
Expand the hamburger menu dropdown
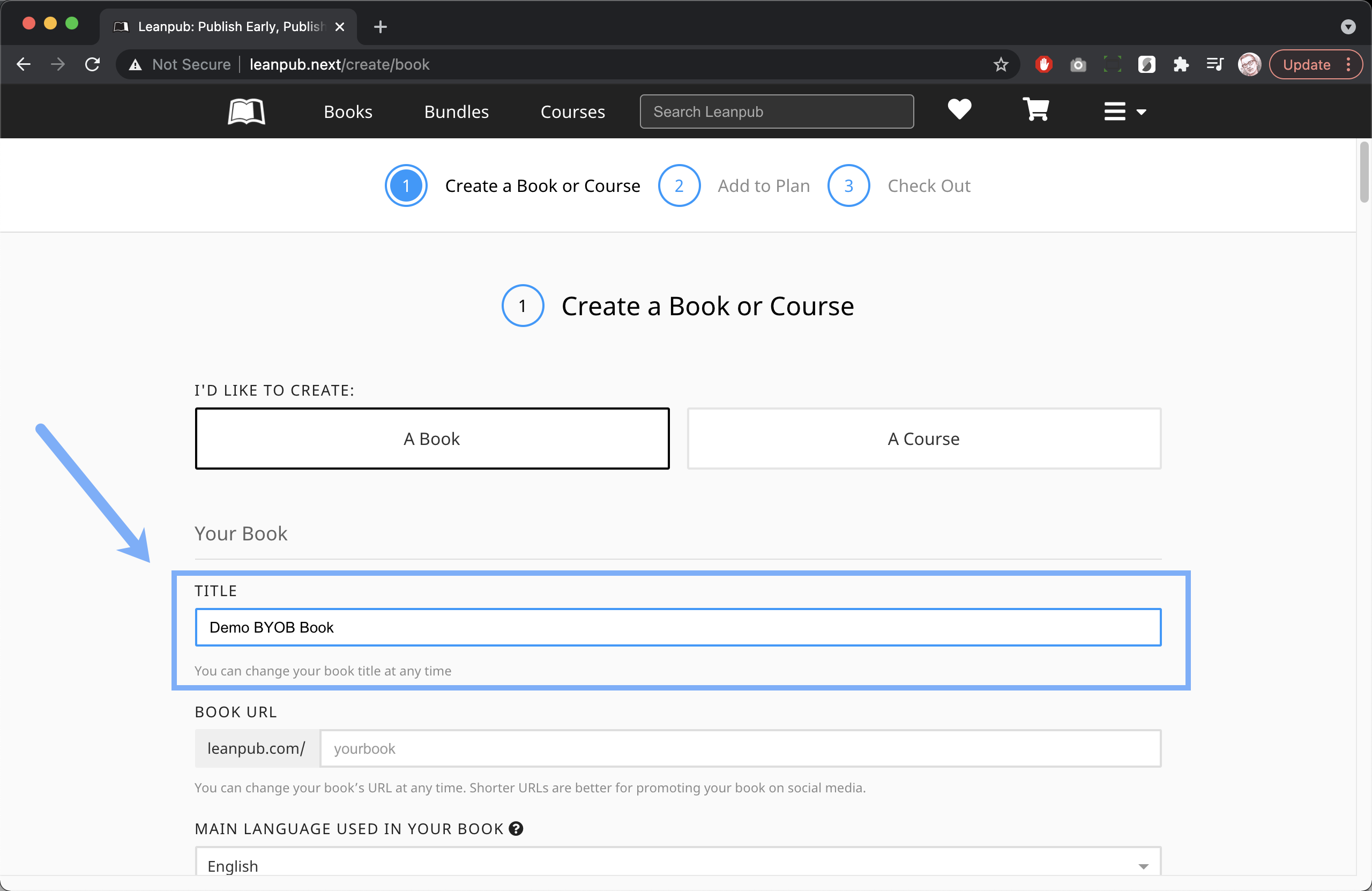tap(1124, 112)
